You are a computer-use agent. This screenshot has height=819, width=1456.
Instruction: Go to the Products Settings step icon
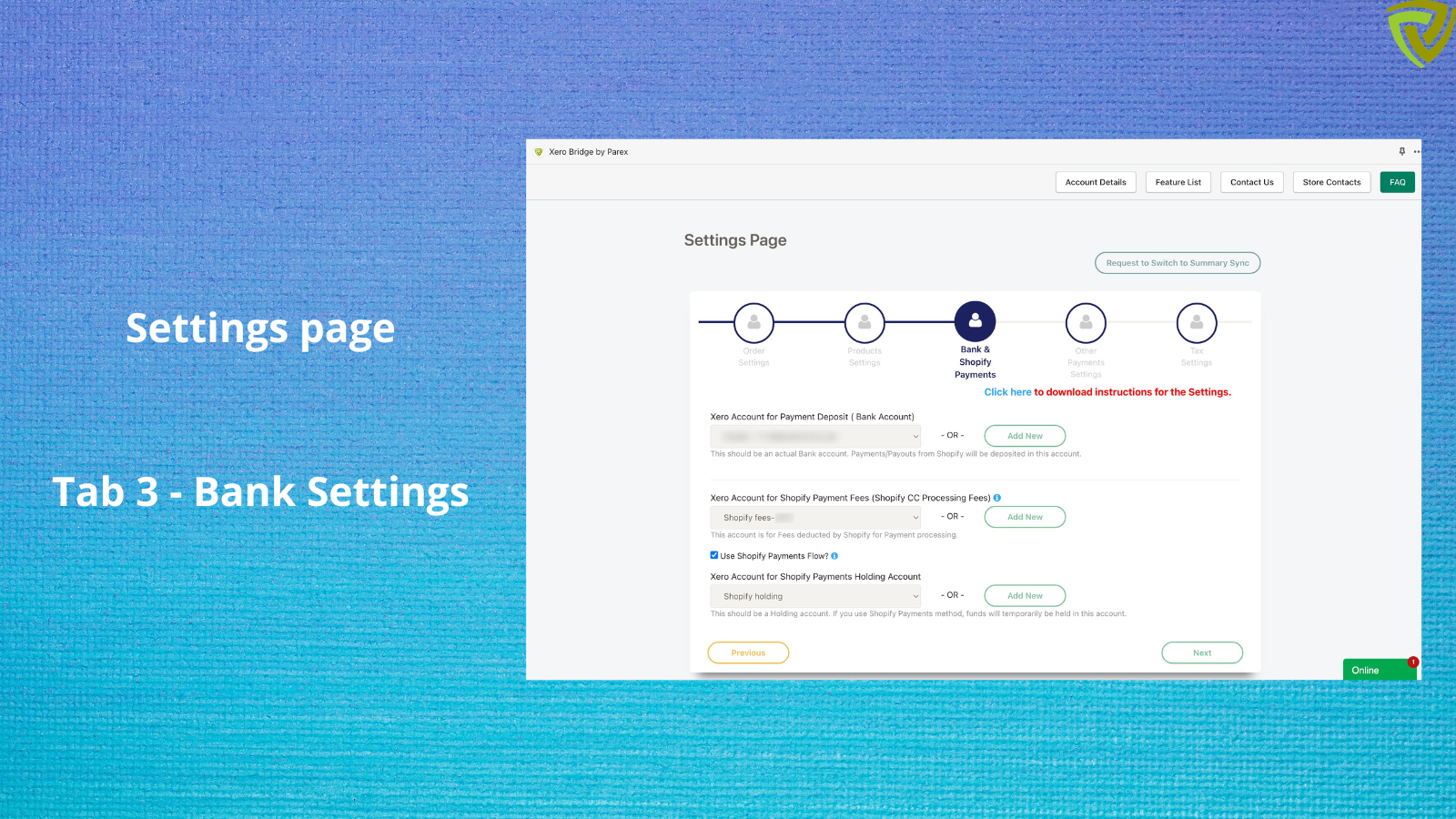[x=864, y=323]
